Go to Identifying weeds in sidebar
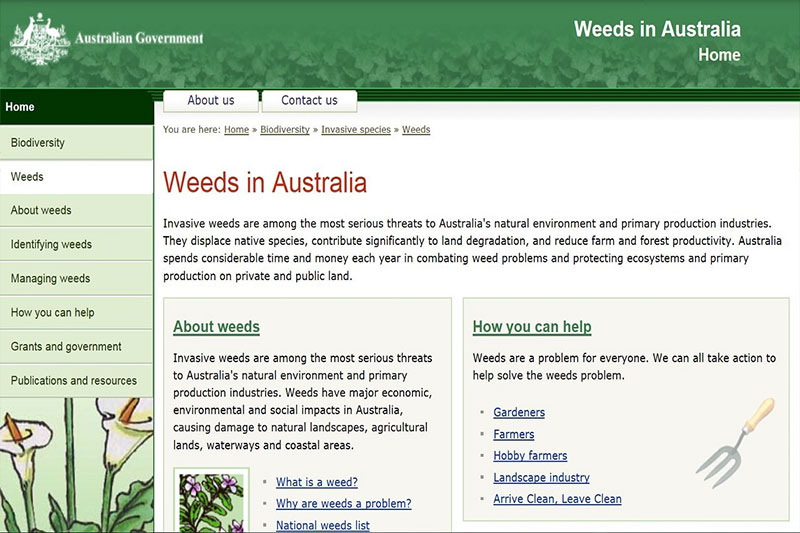800x533 pixels. (51, 245)
